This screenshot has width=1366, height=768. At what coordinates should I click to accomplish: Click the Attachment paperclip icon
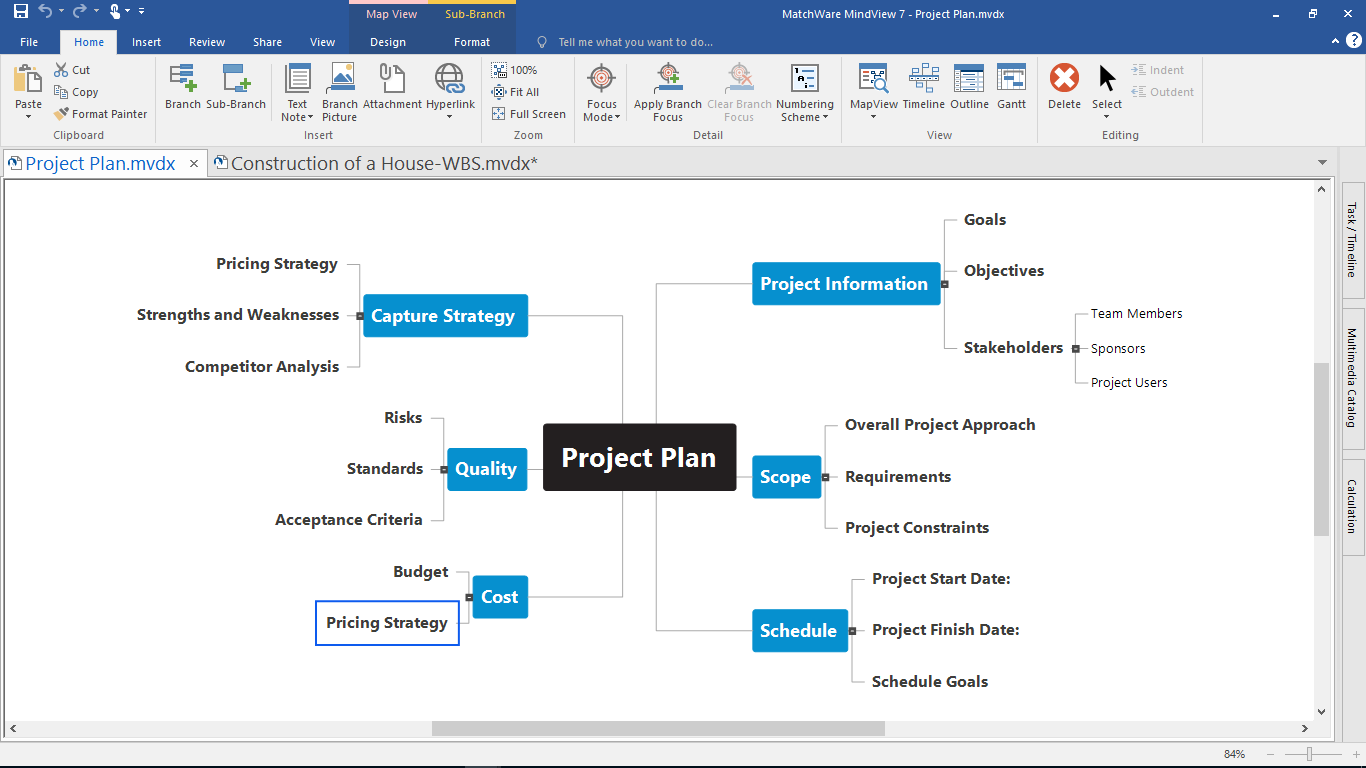[392, 86]
